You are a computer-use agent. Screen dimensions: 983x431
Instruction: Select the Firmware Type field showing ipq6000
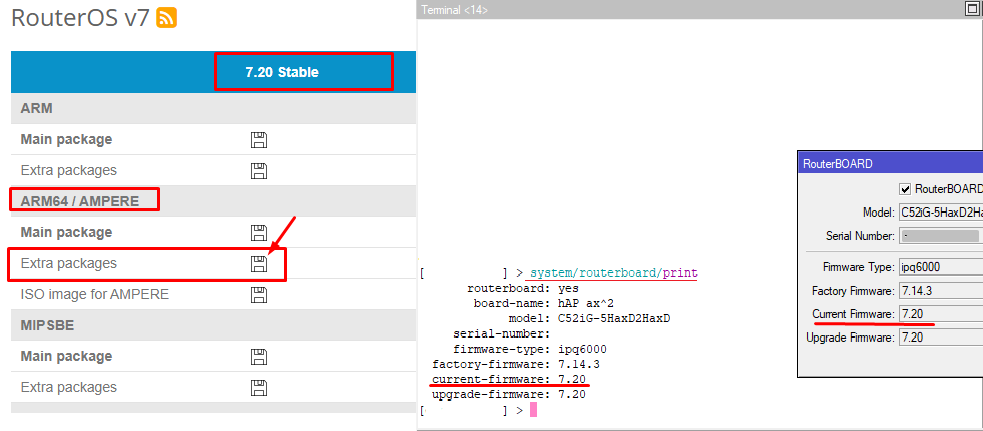tap(940, 267)
